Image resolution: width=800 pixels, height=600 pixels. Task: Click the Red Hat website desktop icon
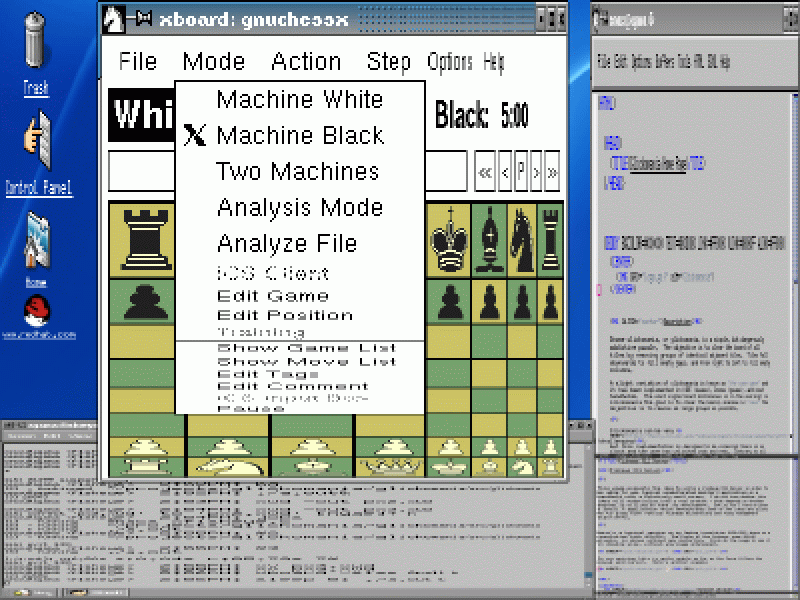[x=37, y=311]
